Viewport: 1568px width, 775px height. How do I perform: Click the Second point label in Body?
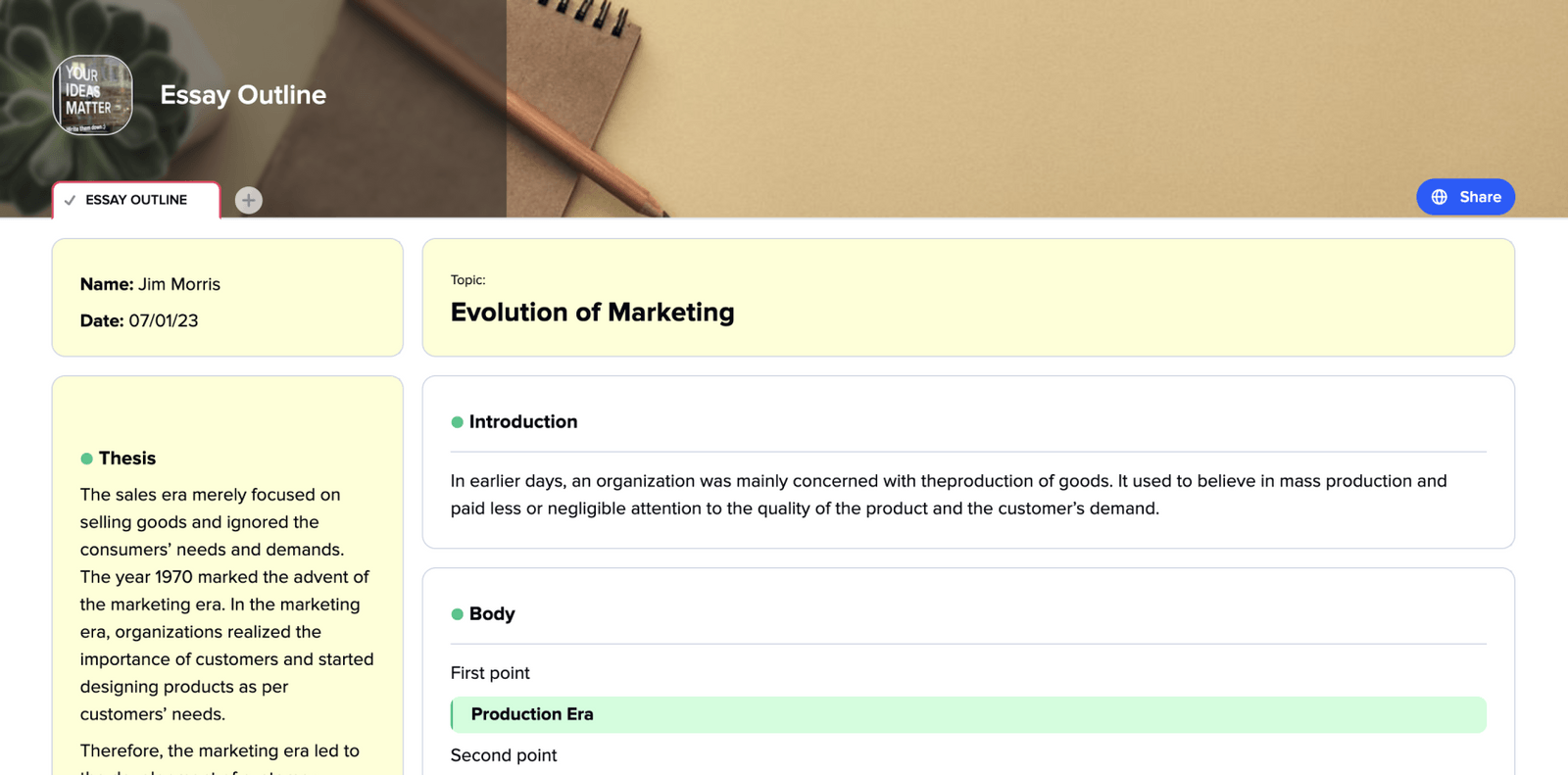[x=503, y=754]
